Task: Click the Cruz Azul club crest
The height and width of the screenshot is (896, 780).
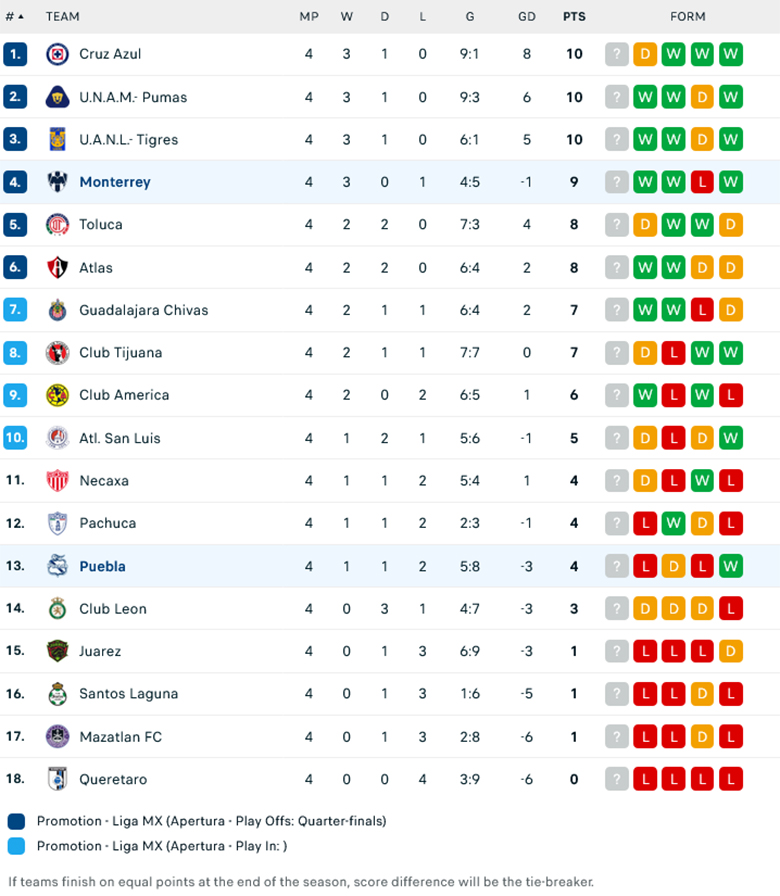Action: (x=57, y=54)
